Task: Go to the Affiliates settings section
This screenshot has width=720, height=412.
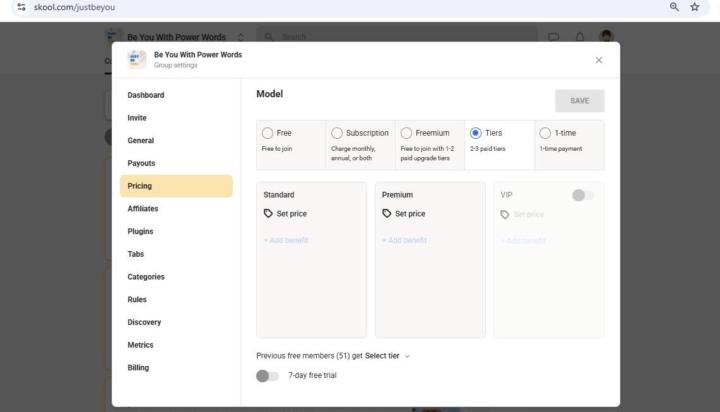Action: pyautogui.click(x=143, y=209)
